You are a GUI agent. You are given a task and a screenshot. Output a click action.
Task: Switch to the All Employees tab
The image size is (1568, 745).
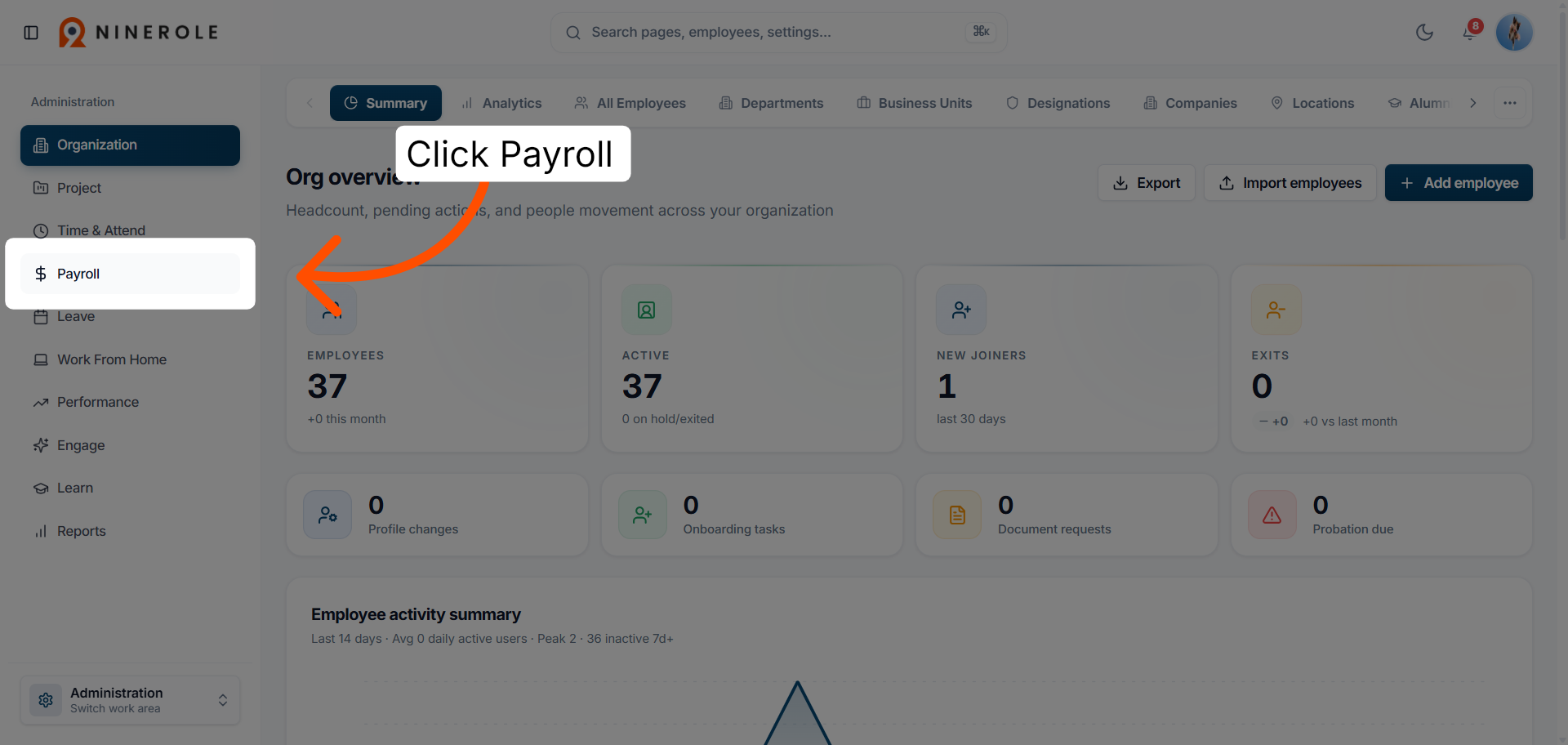tap(630, 103)
